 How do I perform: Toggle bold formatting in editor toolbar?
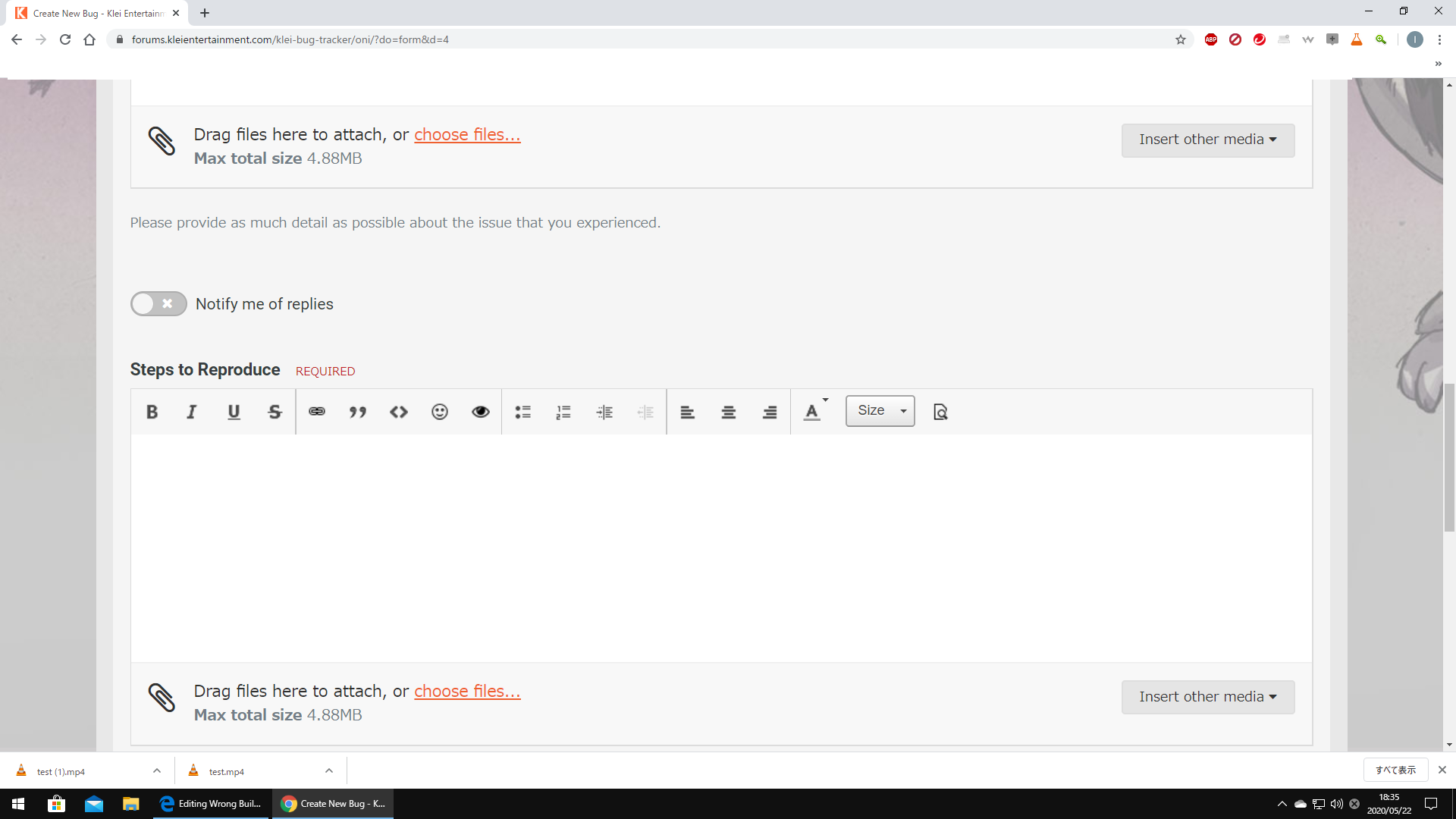(152, 412)
